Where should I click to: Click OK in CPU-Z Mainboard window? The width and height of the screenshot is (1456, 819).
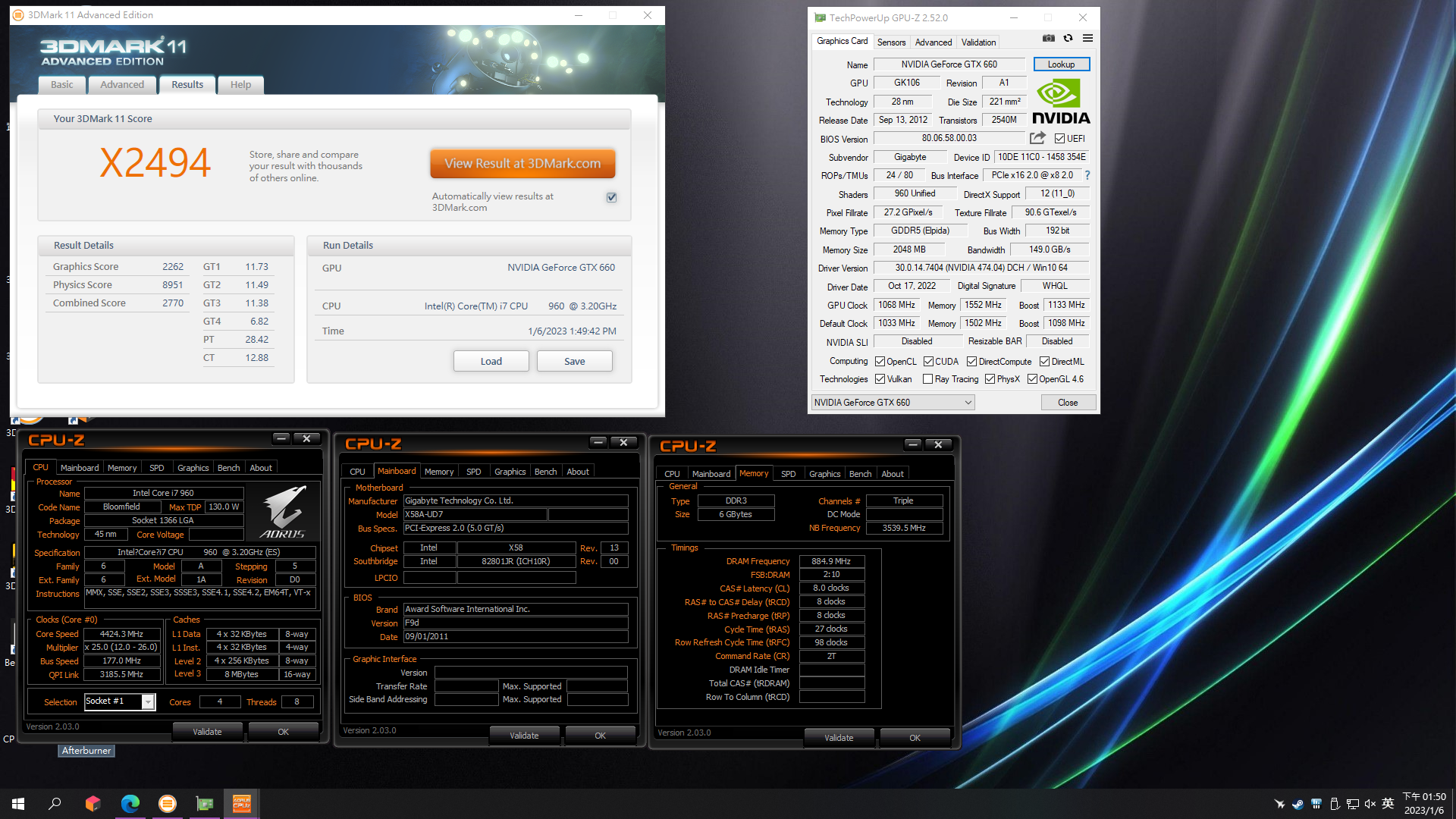(x=600, y=736)
